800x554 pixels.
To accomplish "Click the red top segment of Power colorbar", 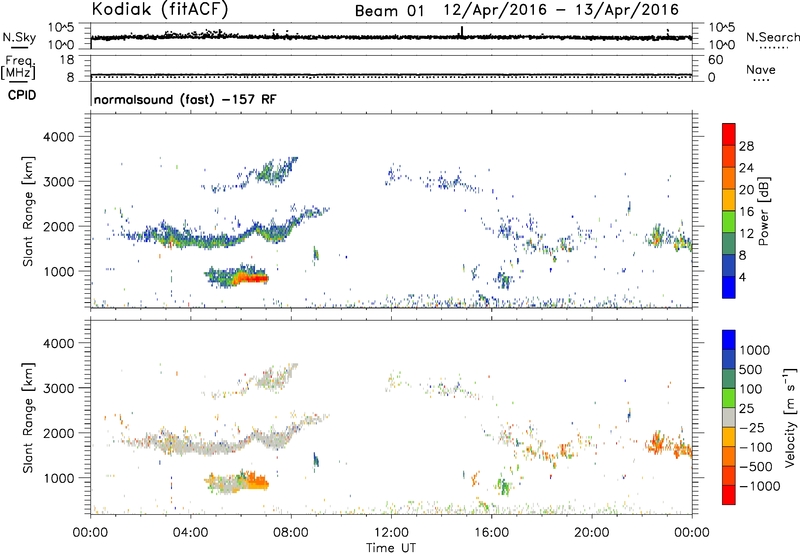I will (x=729, y=134).
